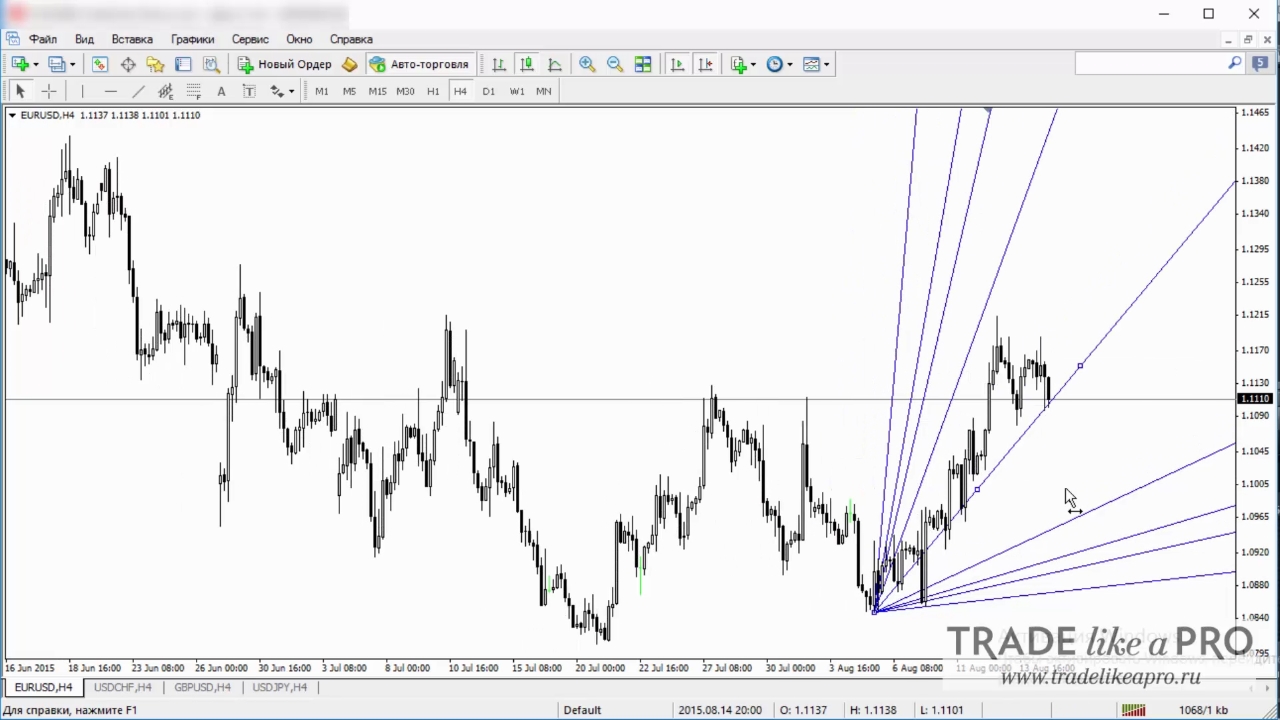This screenshot has width=1280, height=720.
Task: Open the Вставка menu
Action: 132,39
